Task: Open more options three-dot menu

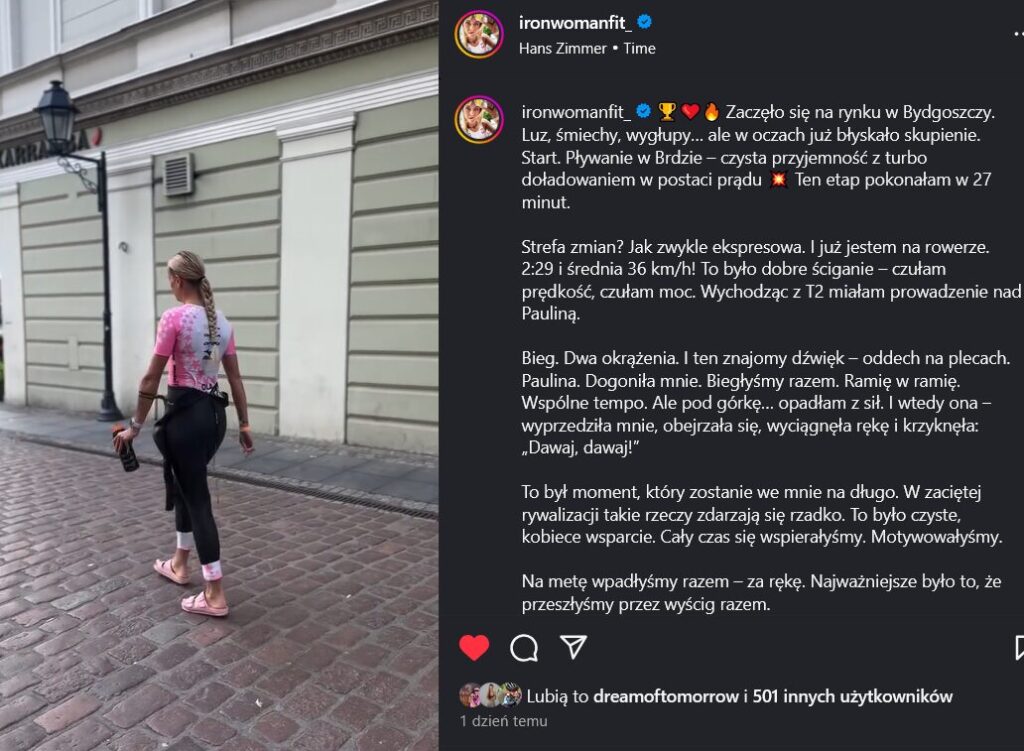Action: point(1018,34)
